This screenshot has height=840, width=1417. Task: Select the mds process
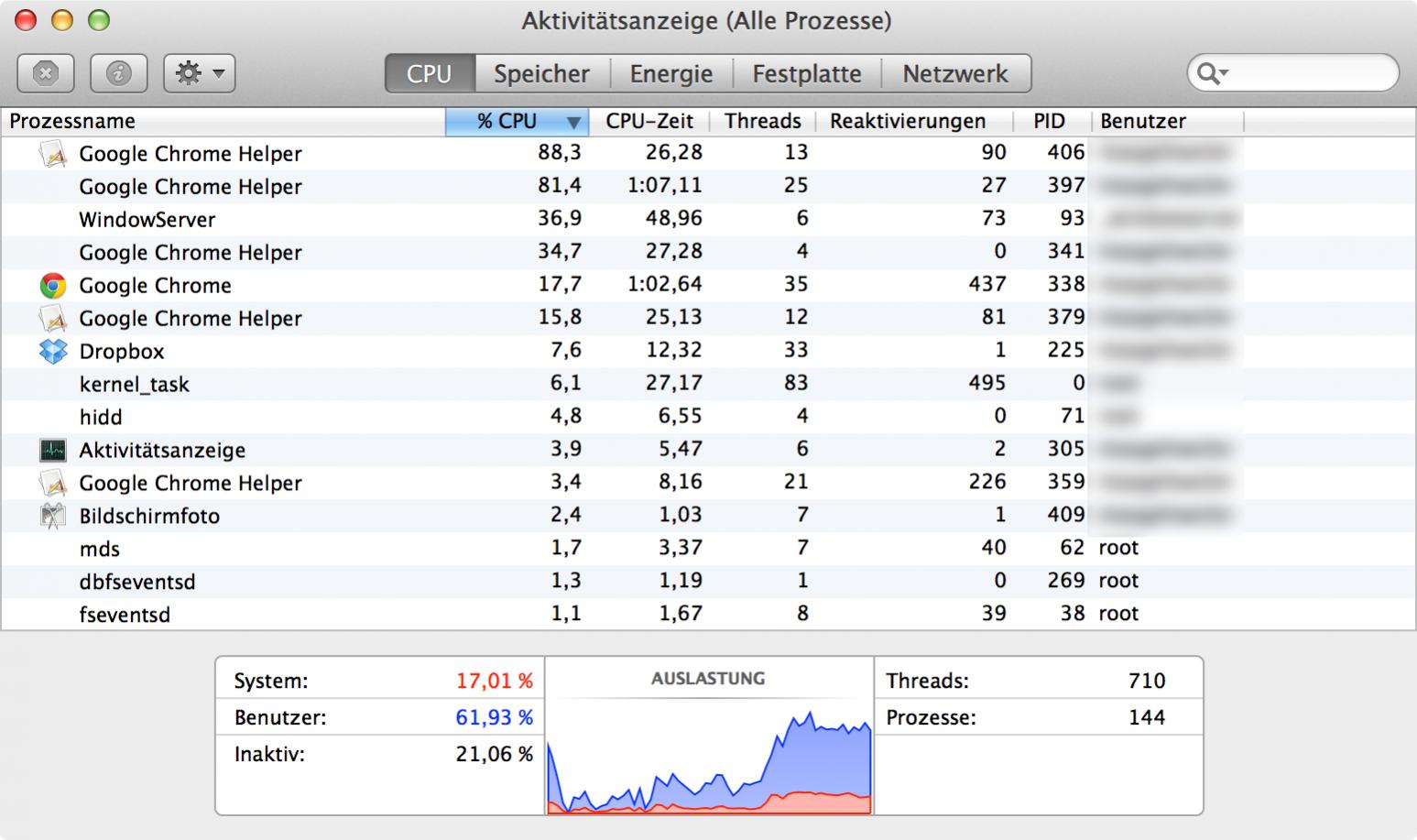[x=708, y=550]
